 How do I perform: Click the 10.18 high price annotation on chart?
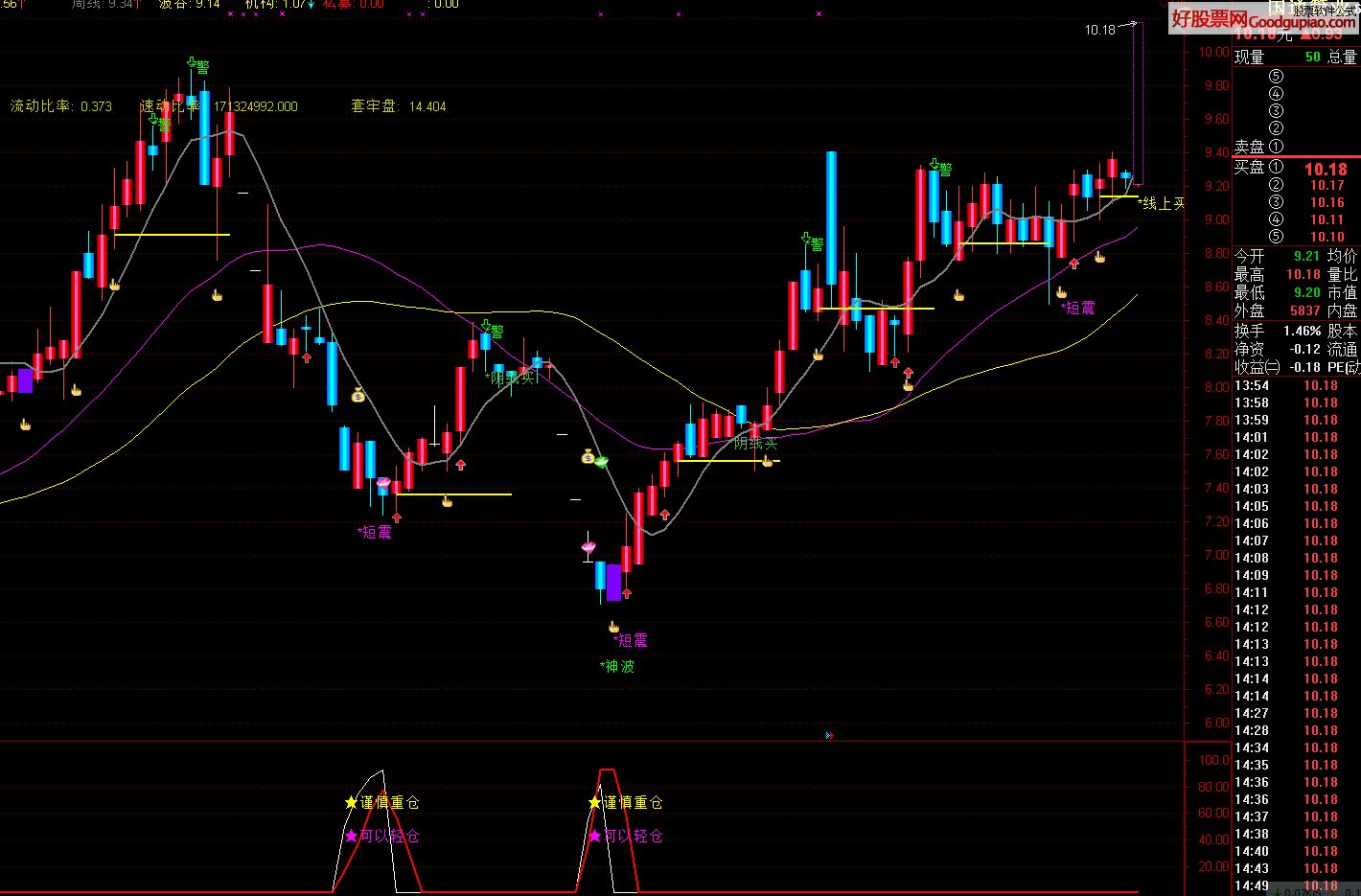[x=1100, y=30]
